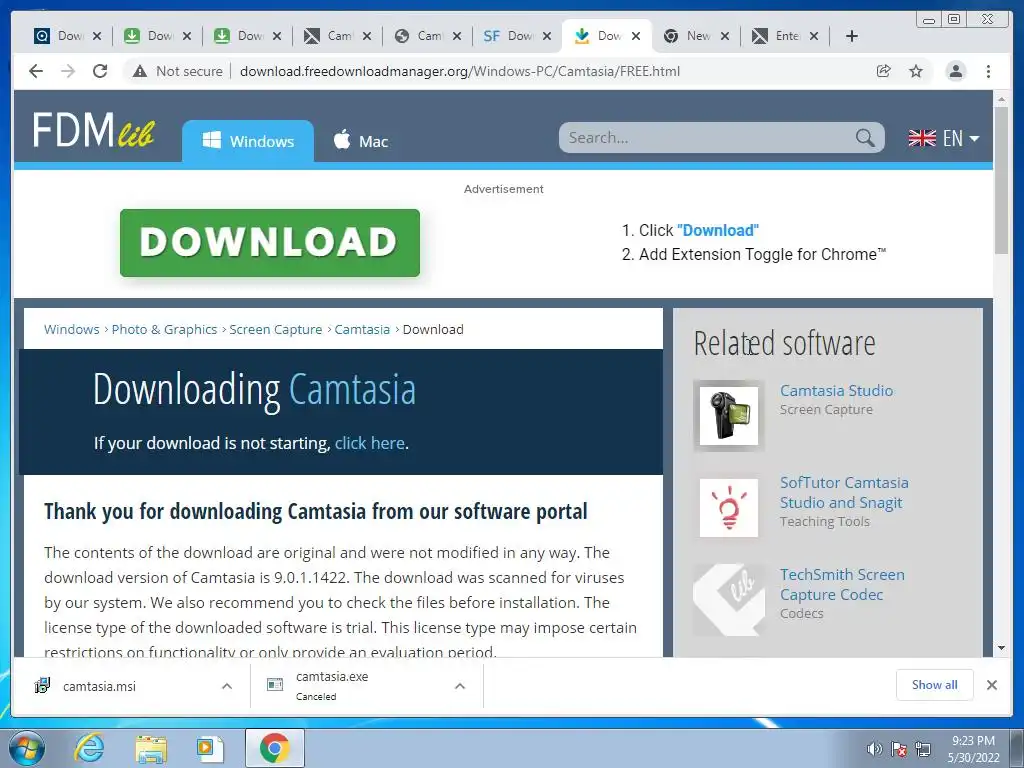Viewport: 1024px width, 768px height.
Task: Open SofTutor Camtasia Studio and Snagit link
Action: click(844, 492)
